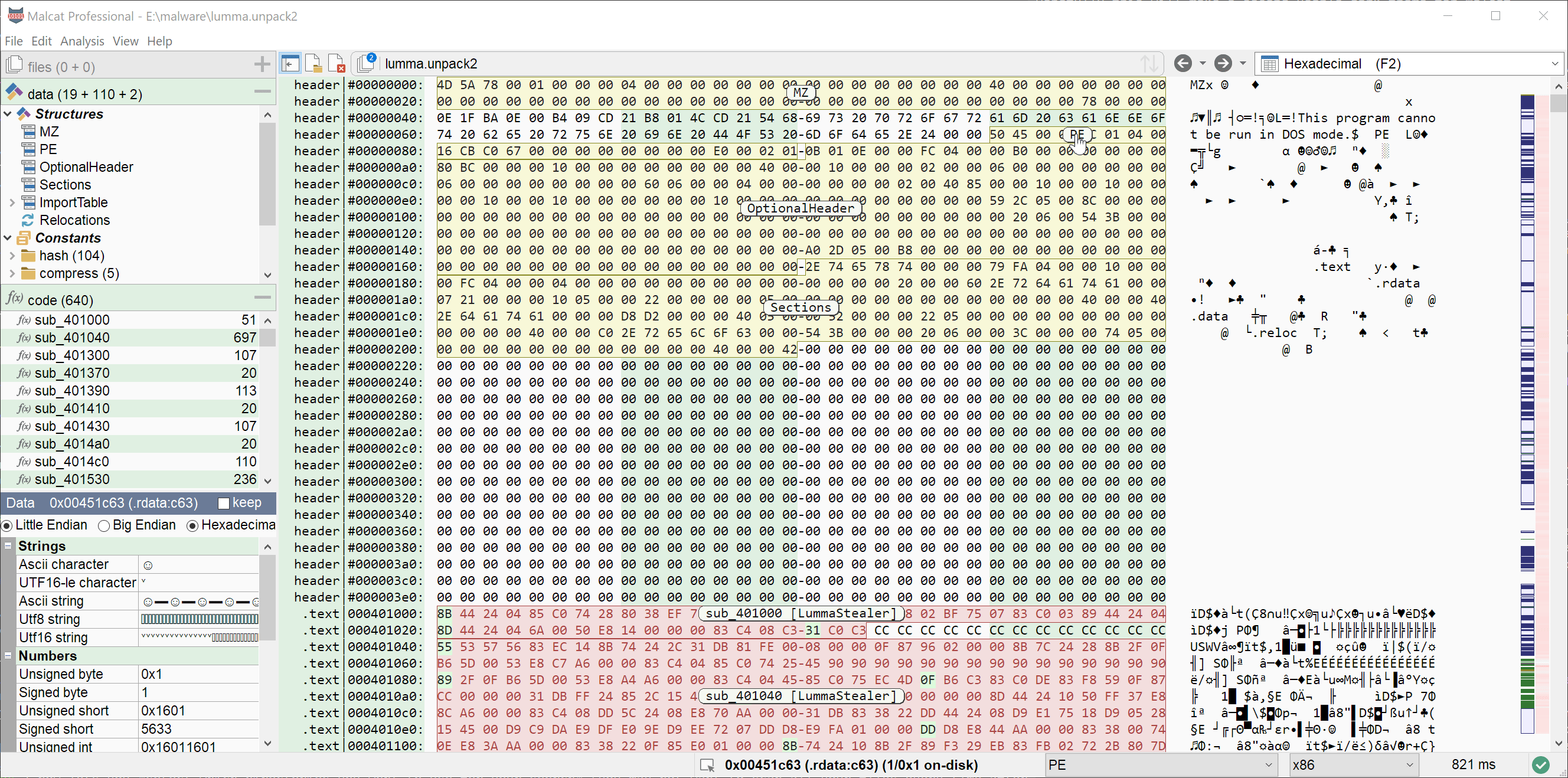Viewport: 1568px width, 778px height.
Task: Select the PE structure in the tree
Action: pos(47,149)
